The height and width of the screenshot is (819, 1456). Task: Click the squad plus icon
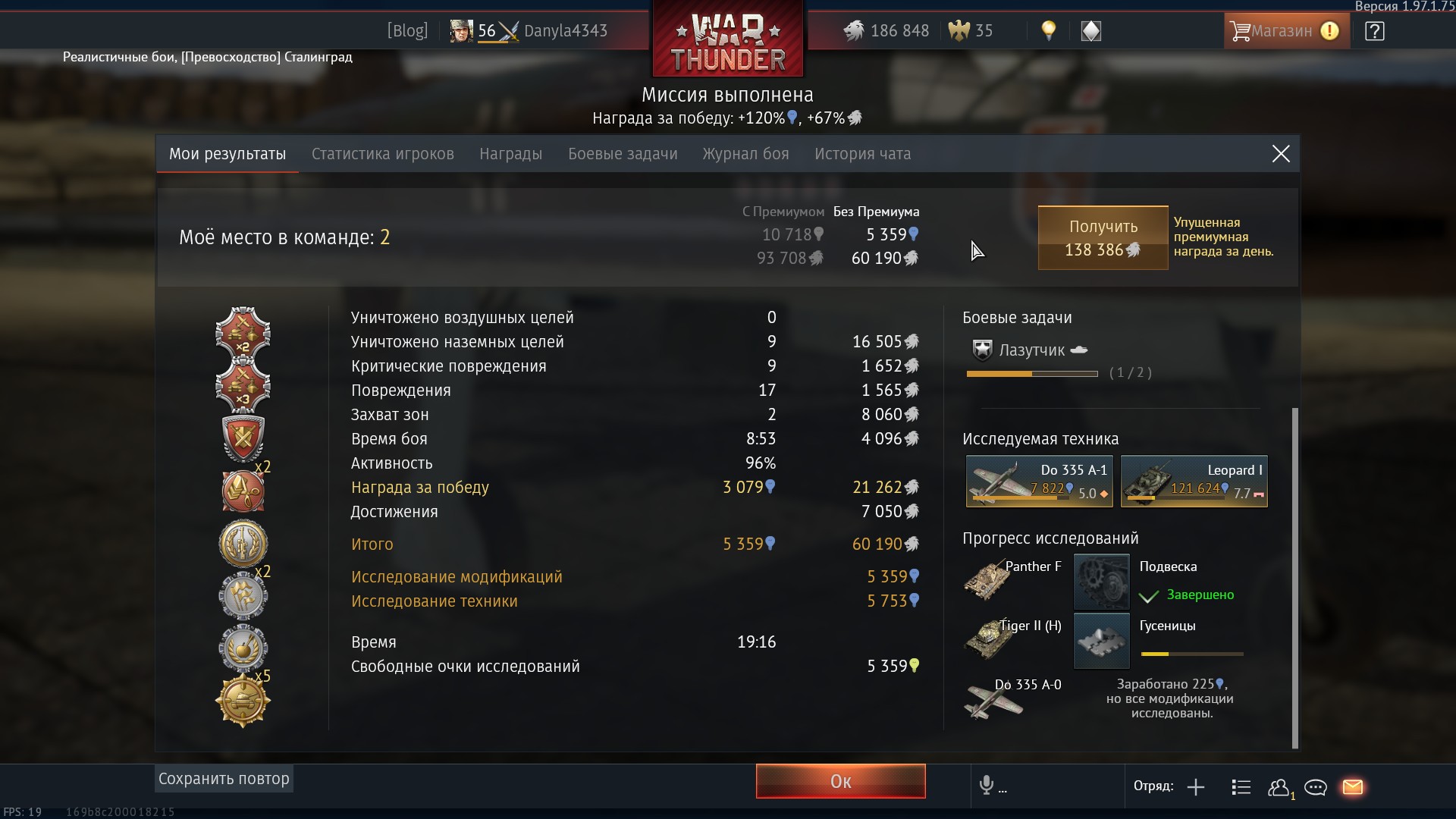pos(1196,787)
